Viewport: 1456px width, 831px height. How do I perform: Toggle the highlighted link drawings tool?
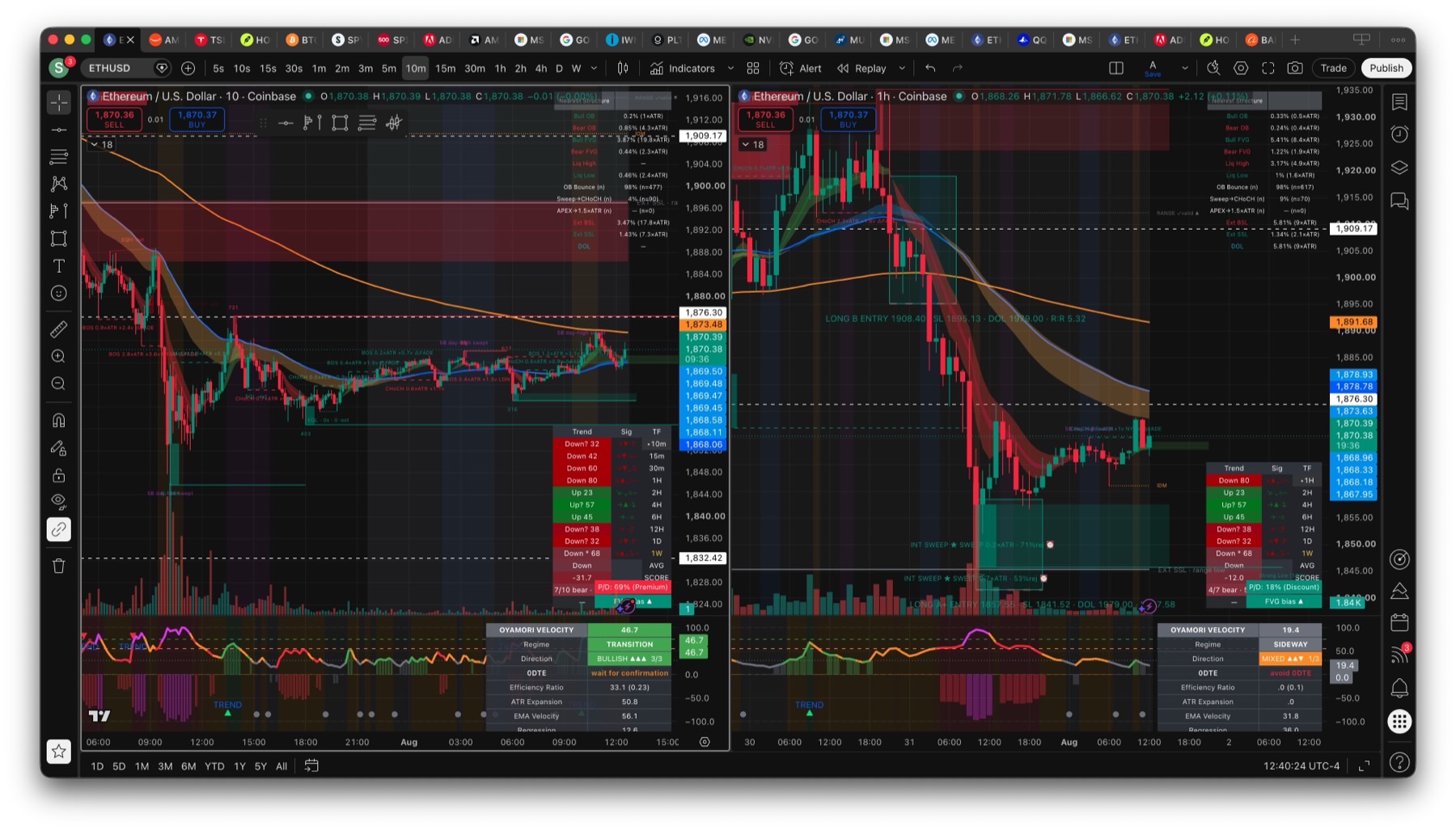(59, 529)
